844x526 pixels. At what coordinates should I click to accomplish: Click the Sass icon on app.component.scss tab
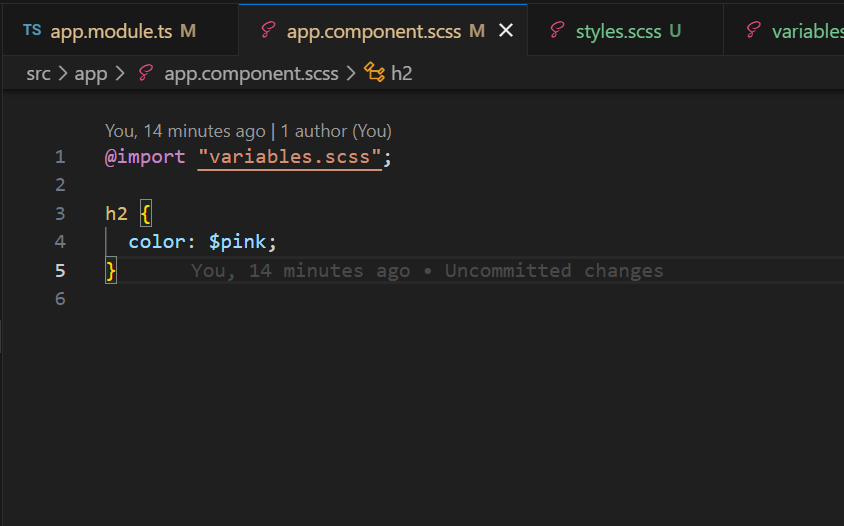tap(267, 31)
